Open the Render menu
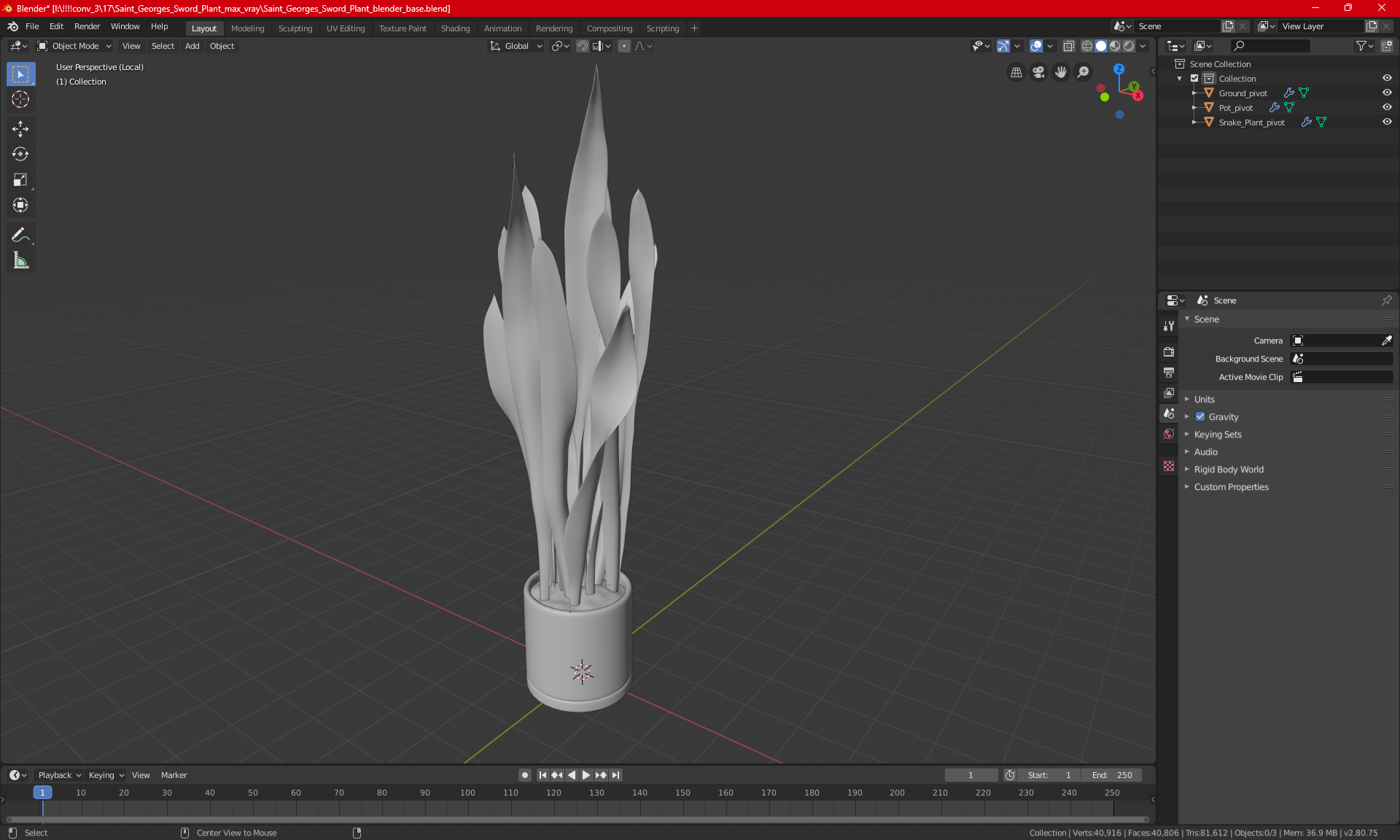The height and width of the screenshot is (840, 1400). pos(87,26)
